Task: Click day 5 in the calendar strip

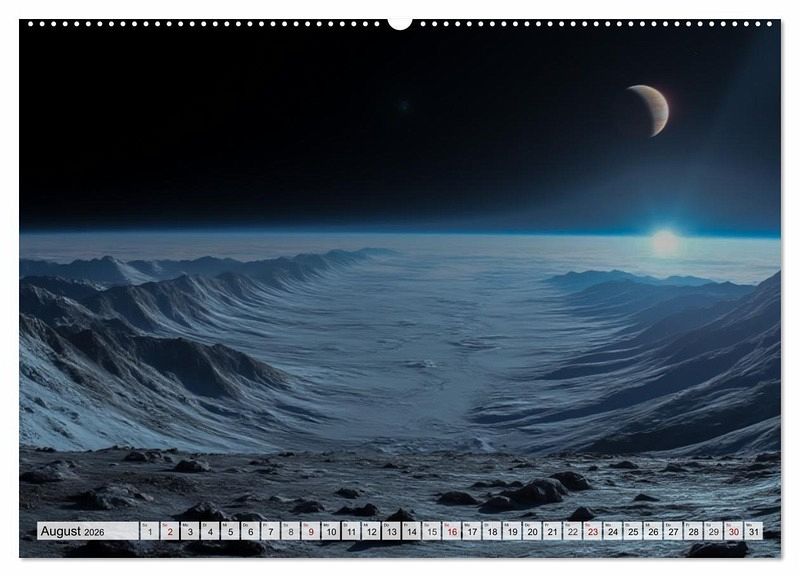Action: pos(230,532)
